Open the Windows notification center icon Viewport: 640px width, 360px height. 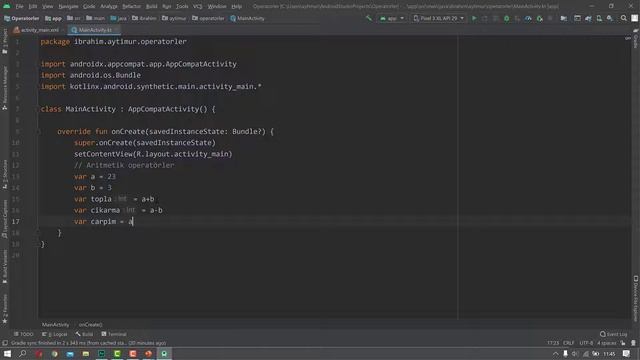pyautogui.click(x=627, y=354)
